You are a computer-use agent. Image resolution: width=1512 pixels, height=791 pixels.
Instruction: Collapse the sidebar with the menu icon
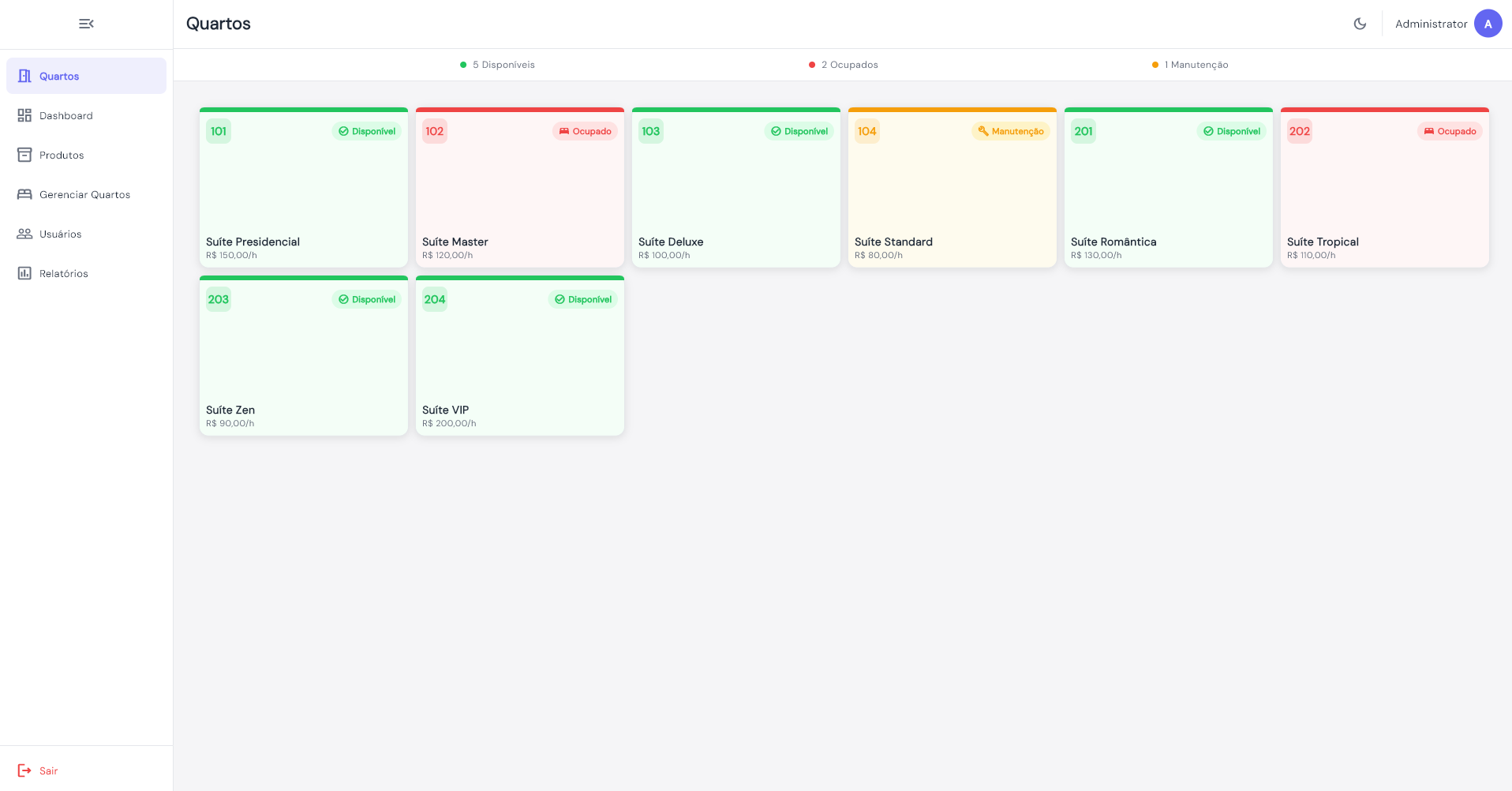[x=86, y=24]
